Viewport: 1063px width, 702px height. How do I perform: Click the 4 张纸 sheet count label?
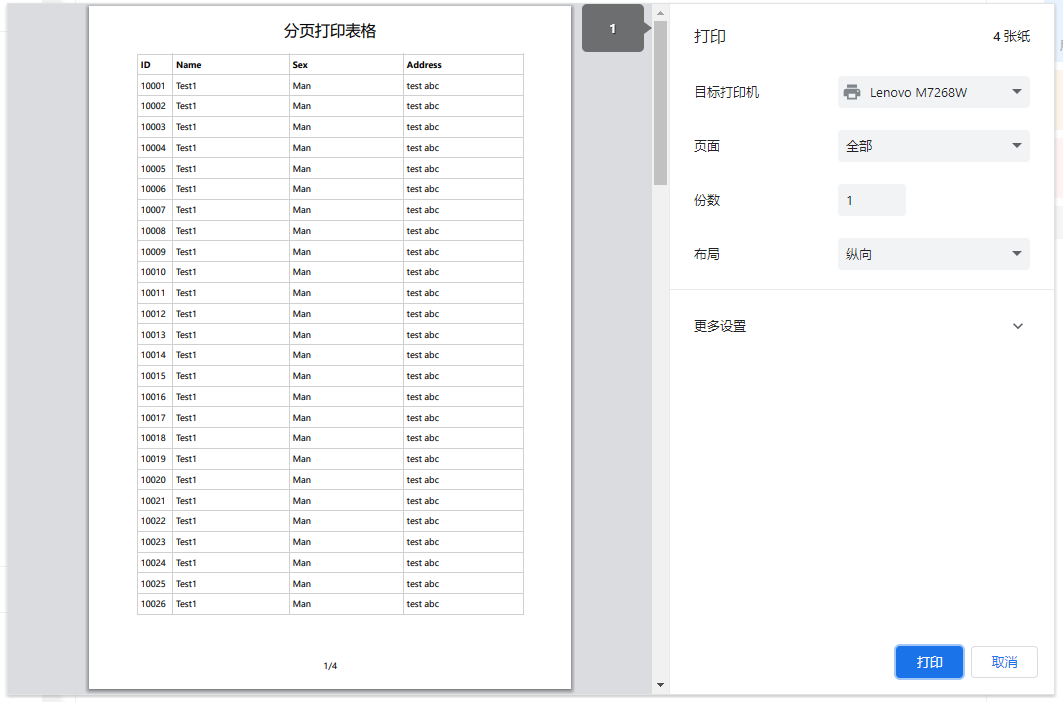[x=1011, y=36]
